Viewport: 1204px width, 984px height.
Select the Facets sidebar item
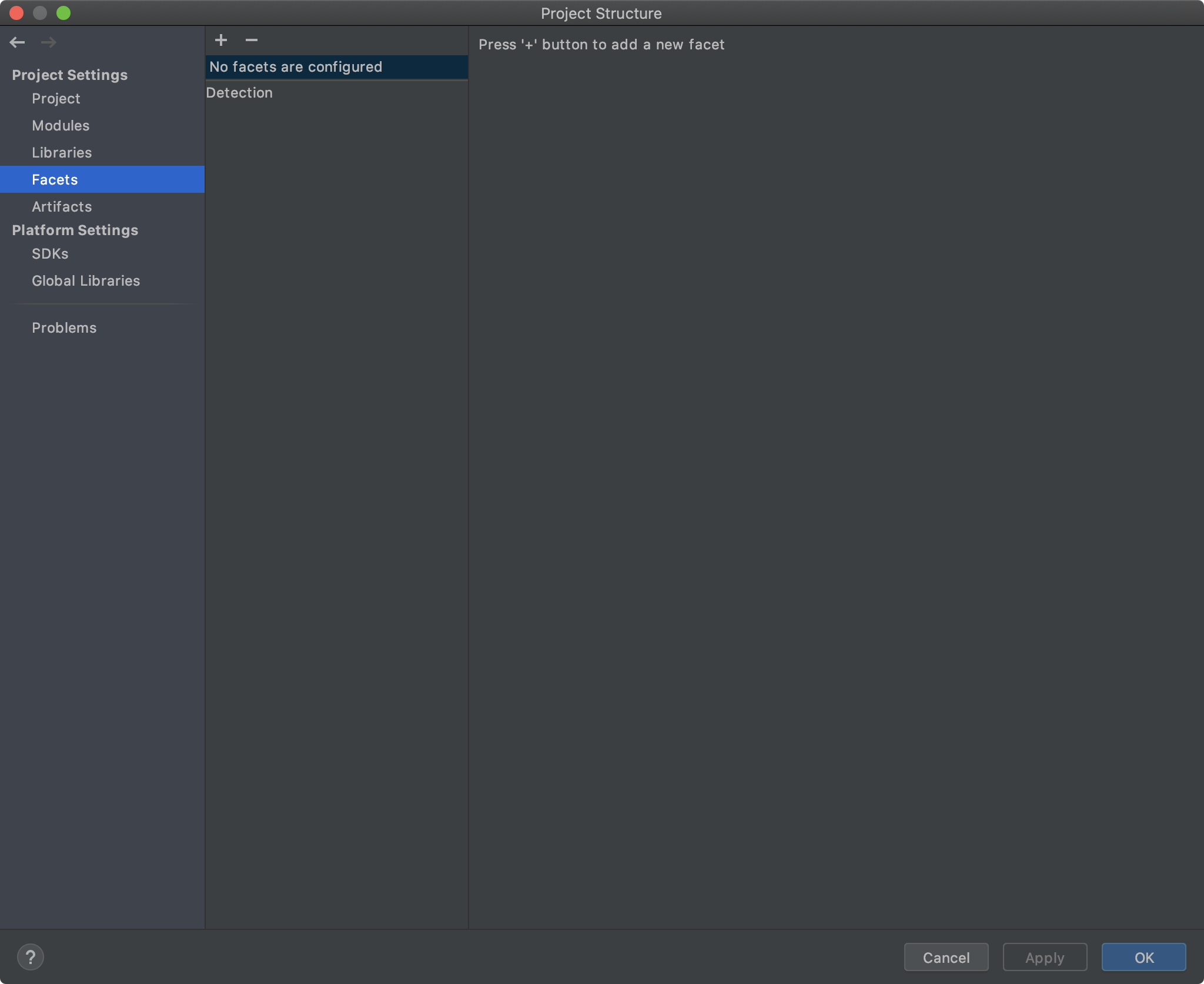click(55, 180)
